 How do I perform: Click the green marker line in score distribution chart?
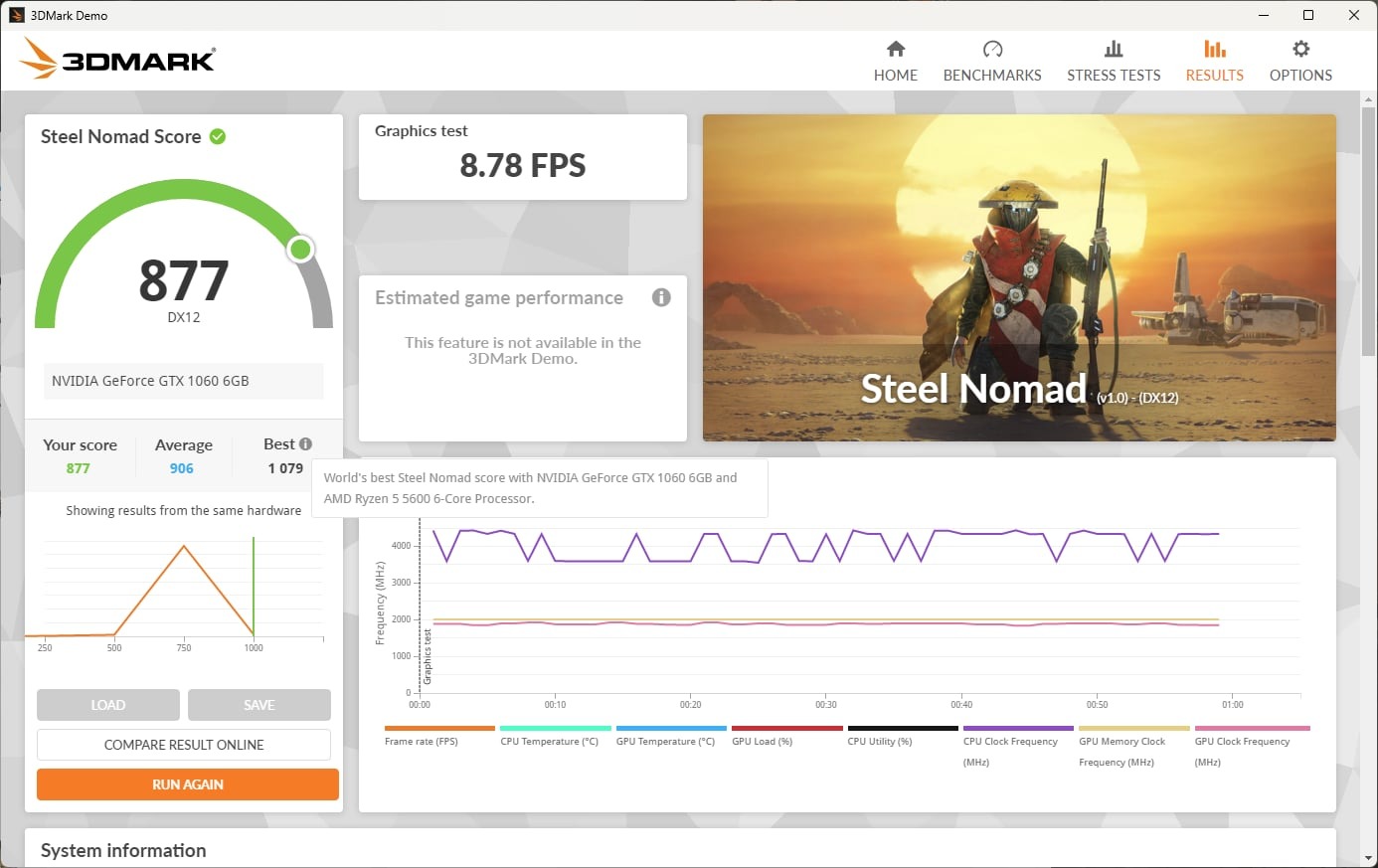pos(254,587)
